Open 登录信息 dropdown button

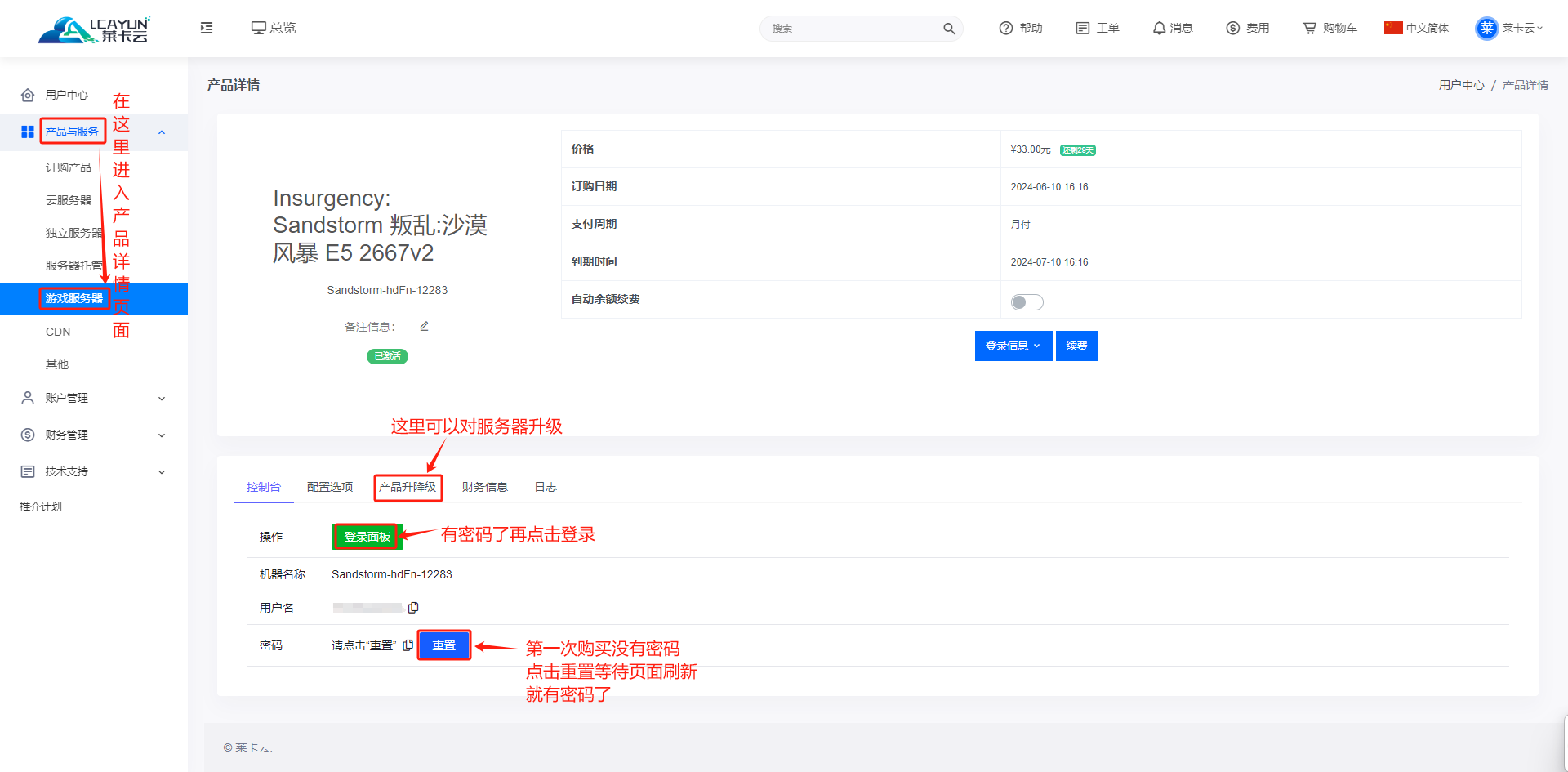point(1013,346)
